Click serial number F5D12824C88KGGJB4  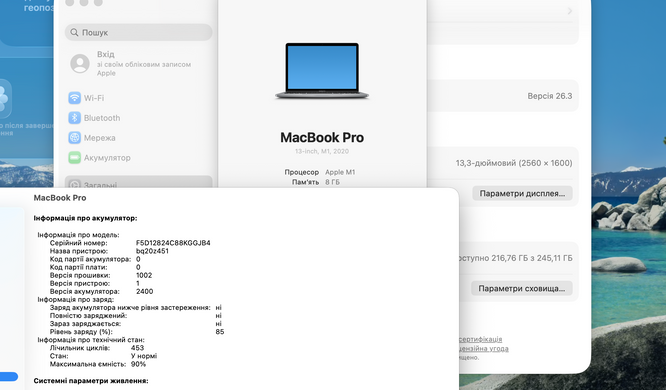pyautogui.click(x=173, y=243)
